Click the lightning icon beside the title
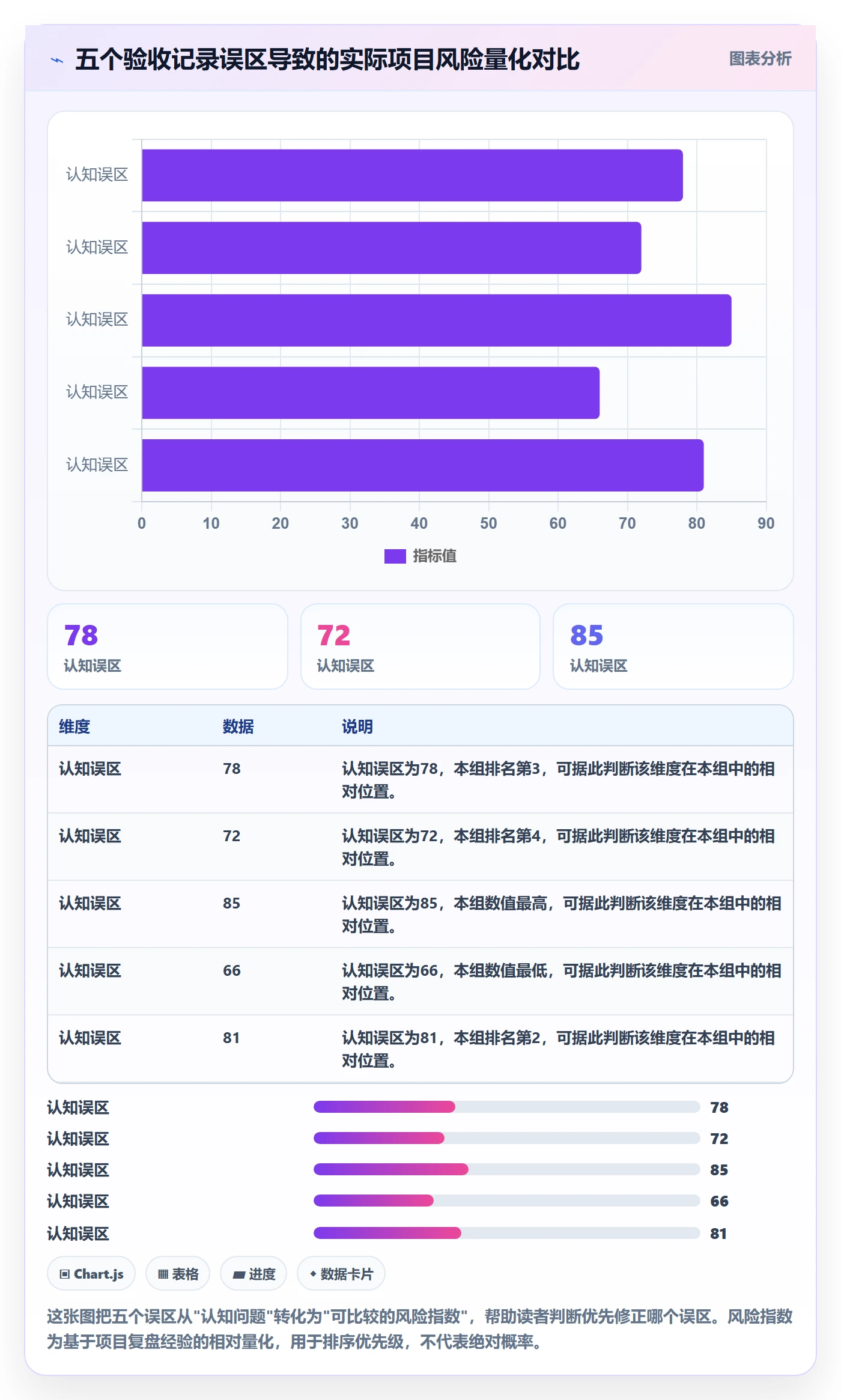 [57, 60]
